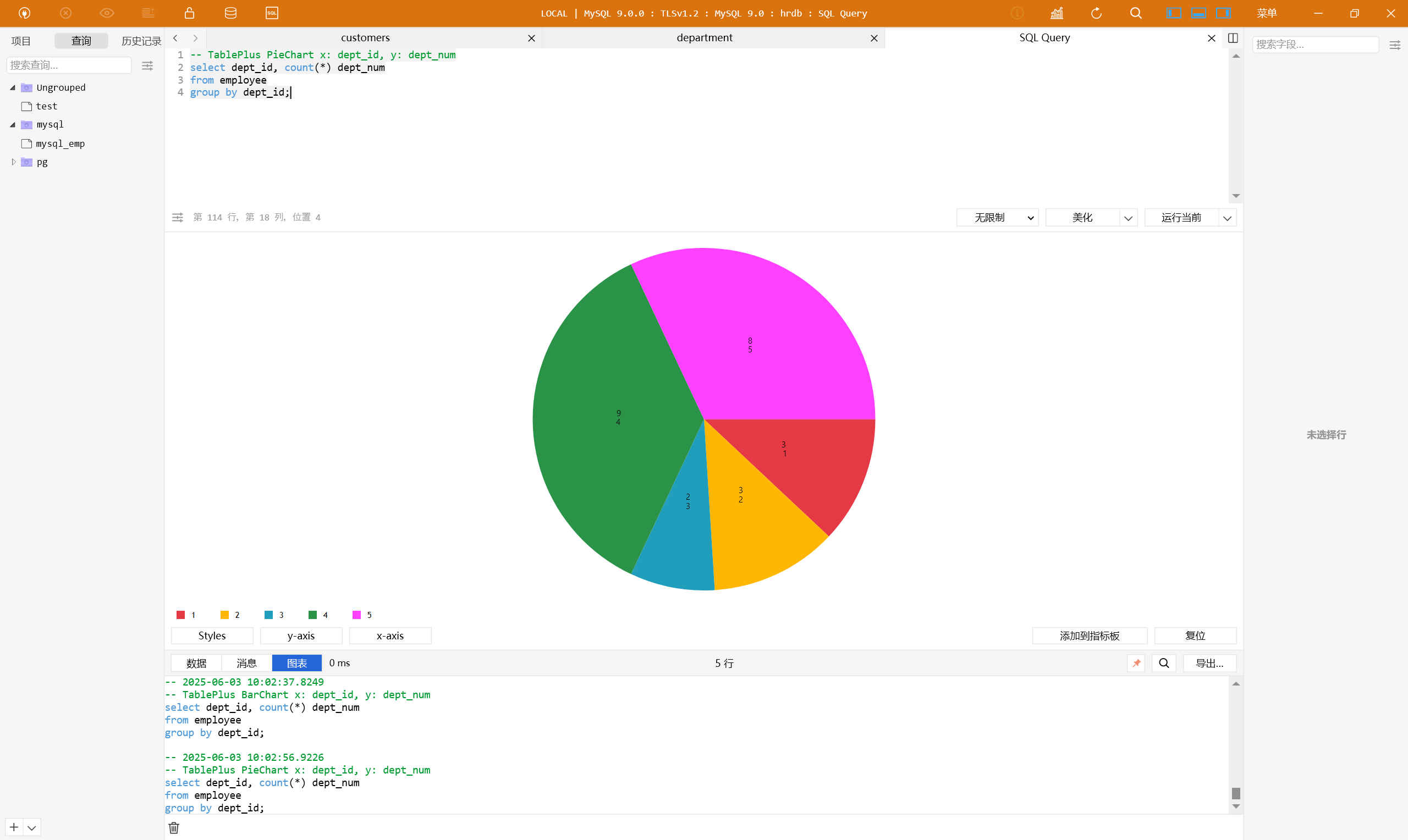1408x840 pixels.
Task: Toggle the right sidebar panel
Action: (x=1223, y=13)
